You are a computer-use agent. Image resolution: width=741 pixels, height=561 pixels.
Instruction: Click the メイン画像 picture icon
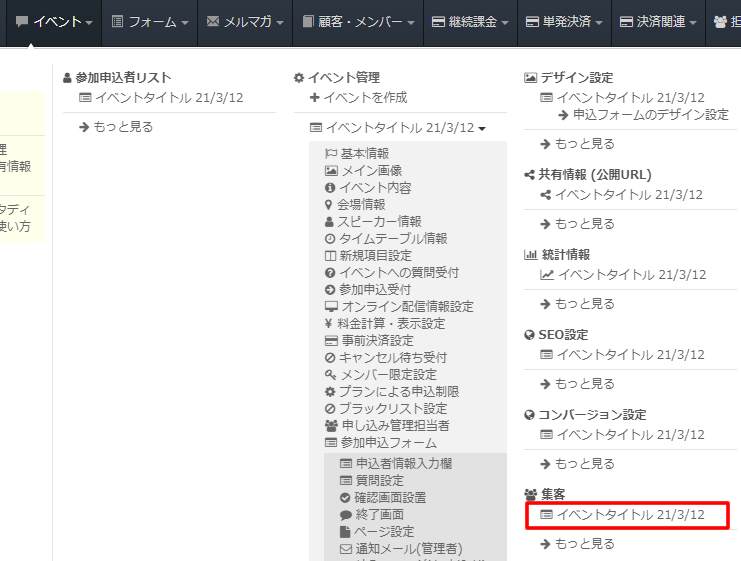click(x=331, y=171)
